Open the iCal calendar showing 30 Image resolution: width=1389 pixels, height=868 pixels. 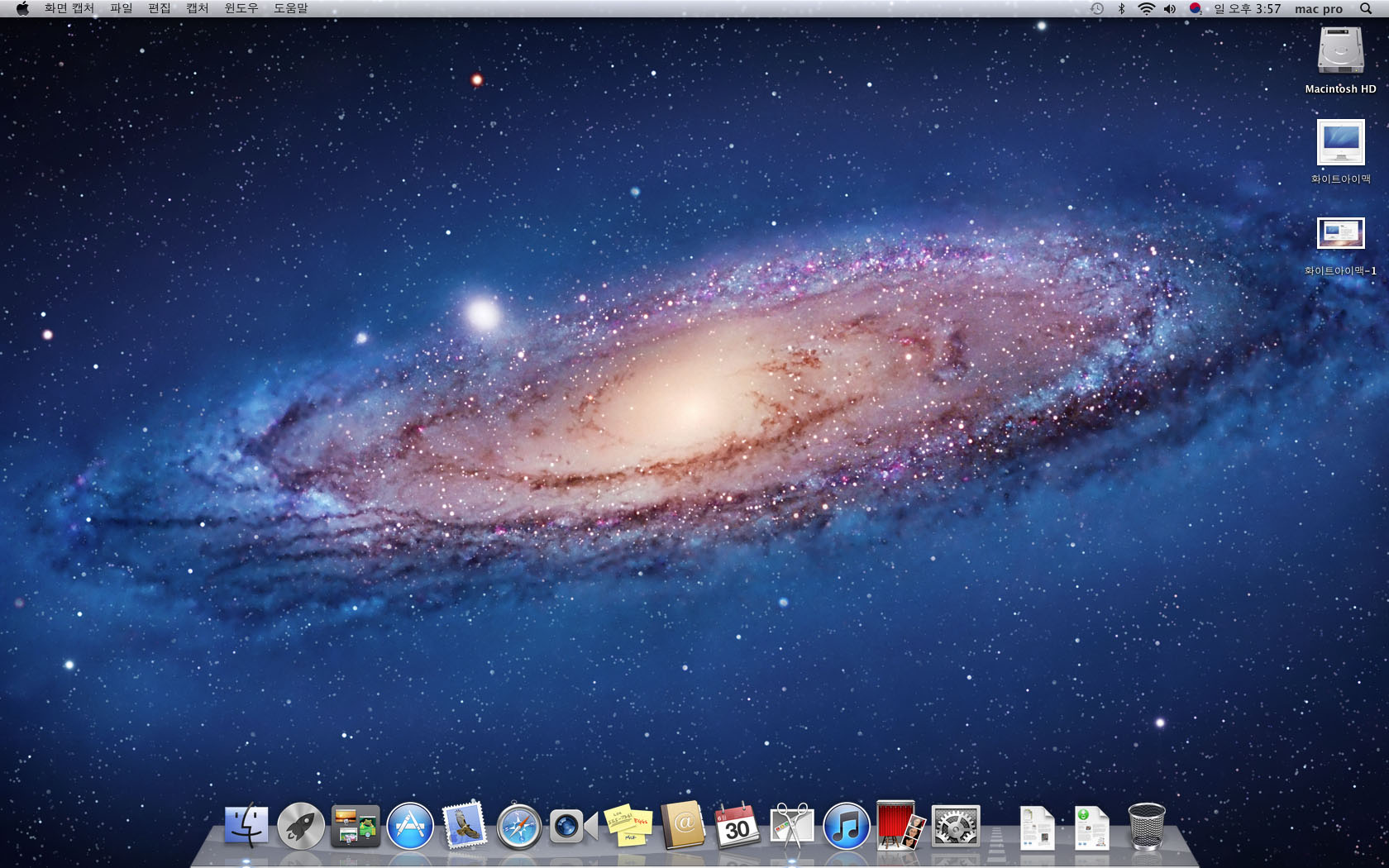[737, 826]
